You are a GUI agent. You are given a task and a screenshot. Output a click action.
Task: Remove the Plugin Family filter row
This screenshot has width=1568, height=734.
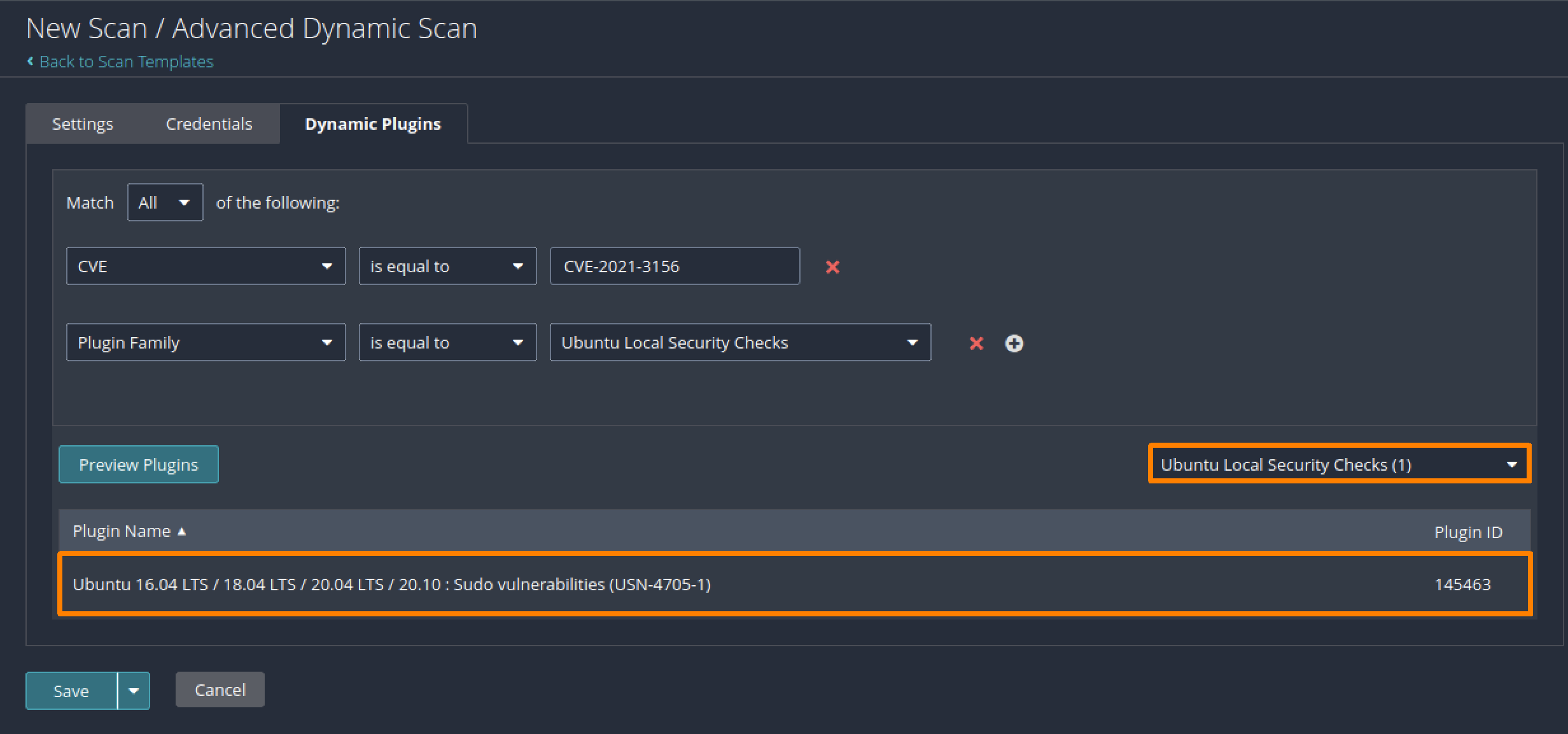976,343
